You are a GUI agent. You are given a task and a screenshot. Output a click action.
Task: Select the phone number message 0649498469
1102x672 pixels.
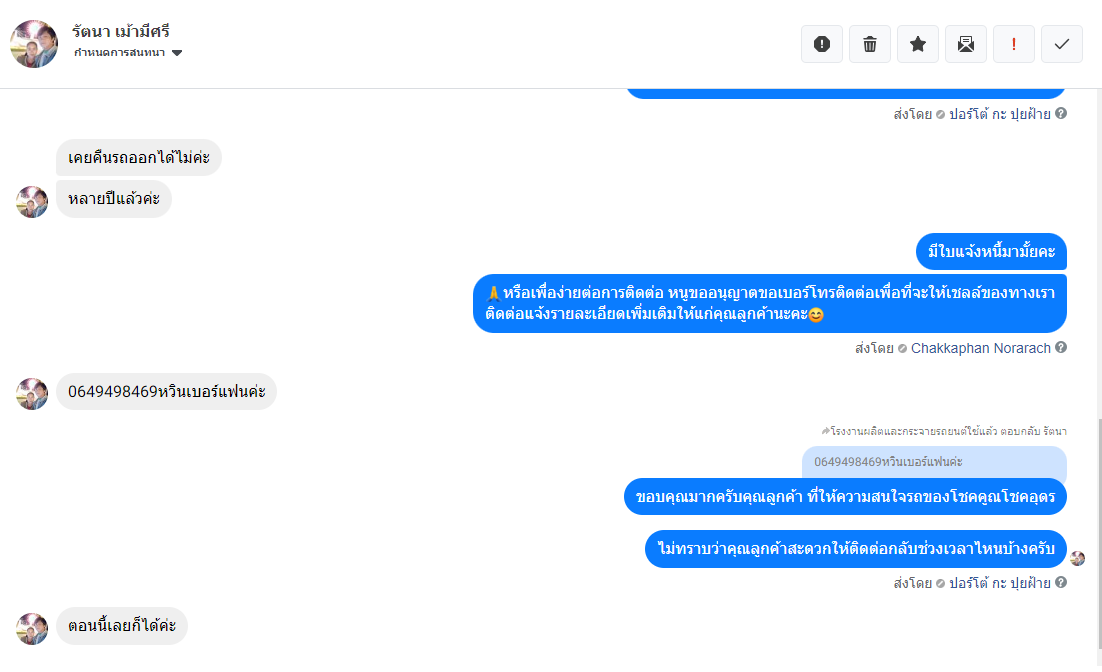167,392
